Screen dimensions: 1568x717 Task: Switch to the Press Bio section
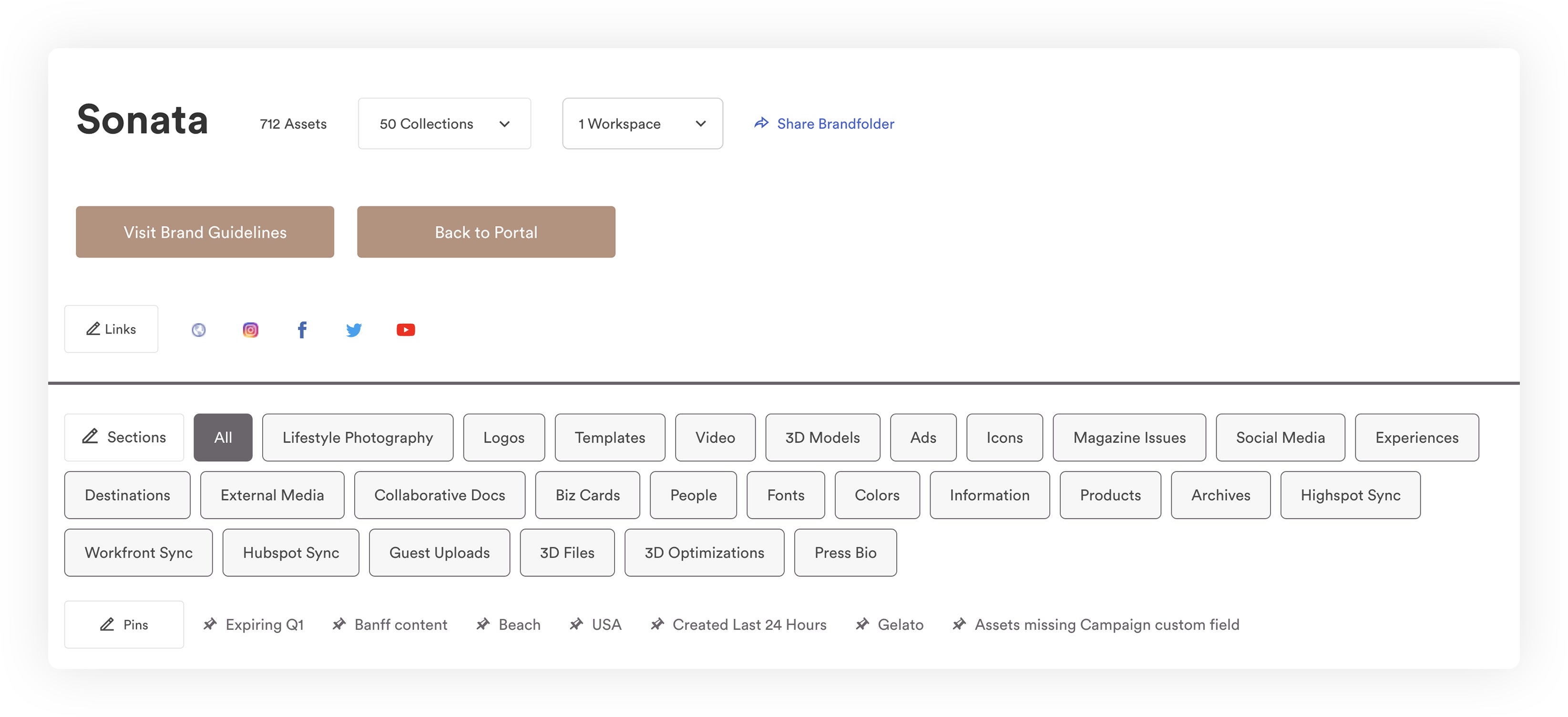845,553
